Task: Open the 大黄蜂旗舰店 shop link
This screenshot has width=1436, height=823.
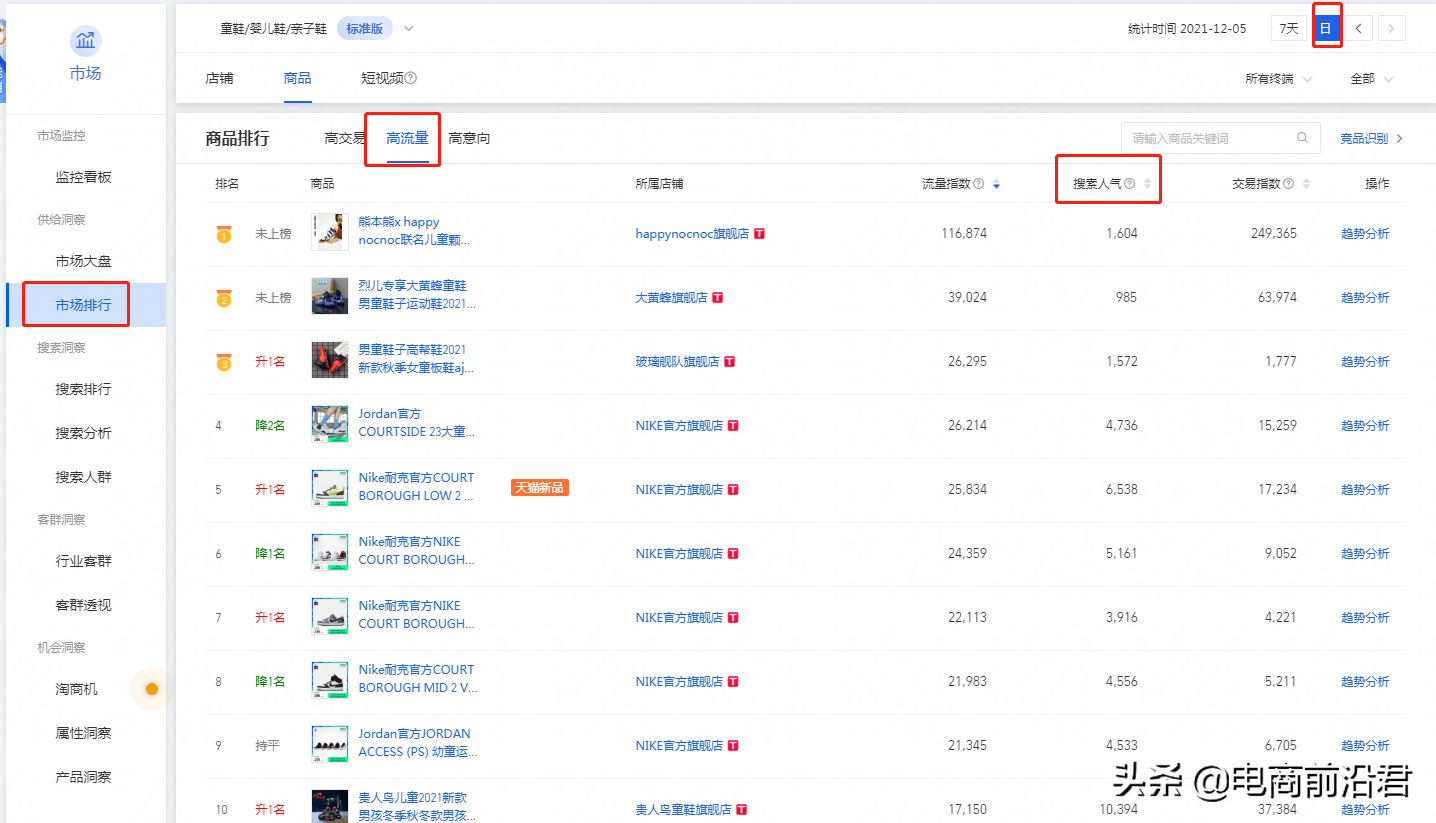Action: tap(671, 298)
